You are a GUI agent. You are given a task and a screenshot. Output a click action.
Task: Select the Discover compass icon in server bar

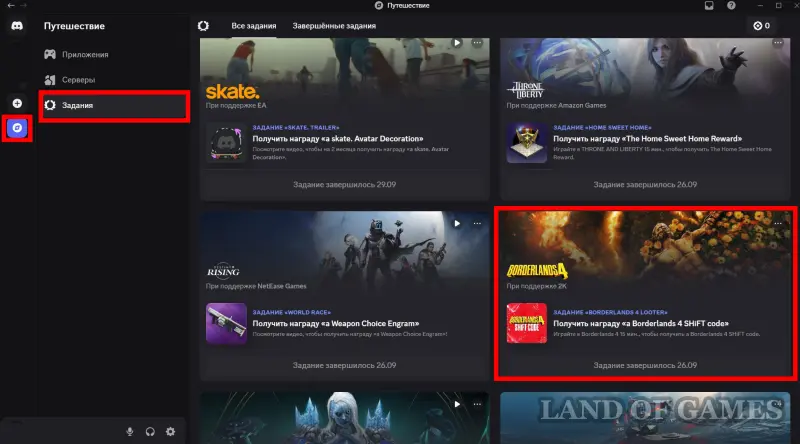(17, 128)
